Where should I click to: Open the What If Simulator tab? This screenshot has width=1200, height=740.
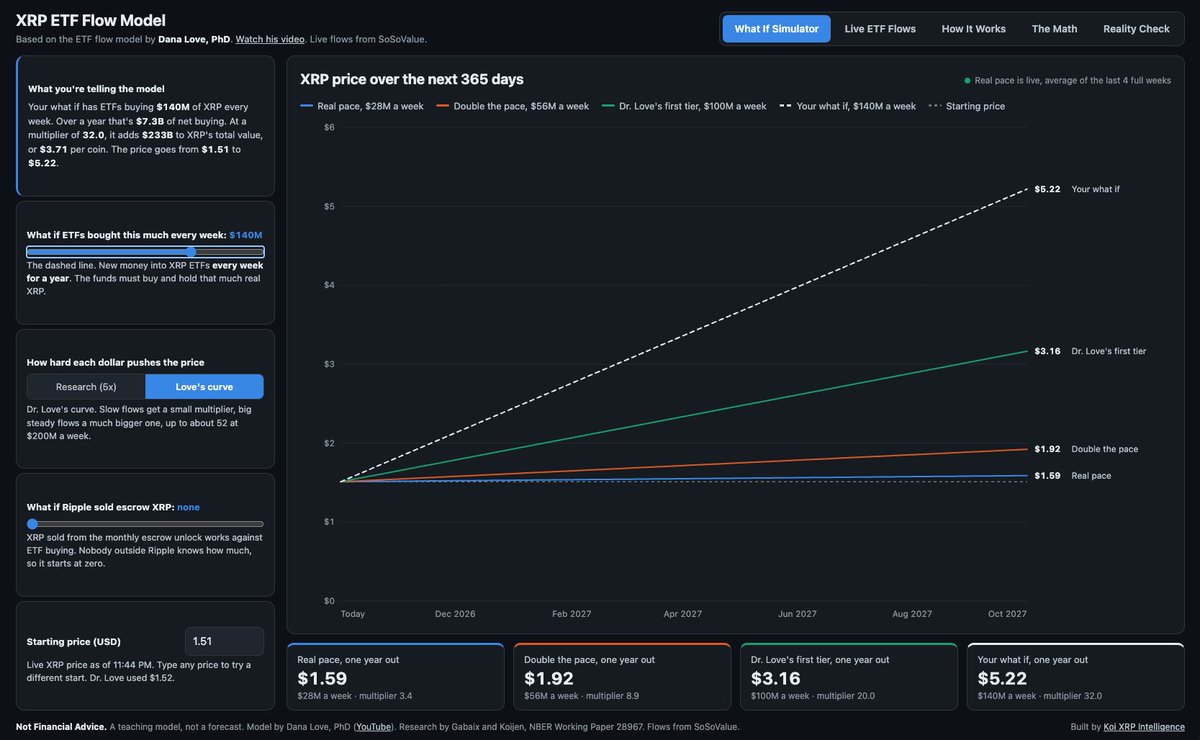pyautogui.click(x=776, y=29)
